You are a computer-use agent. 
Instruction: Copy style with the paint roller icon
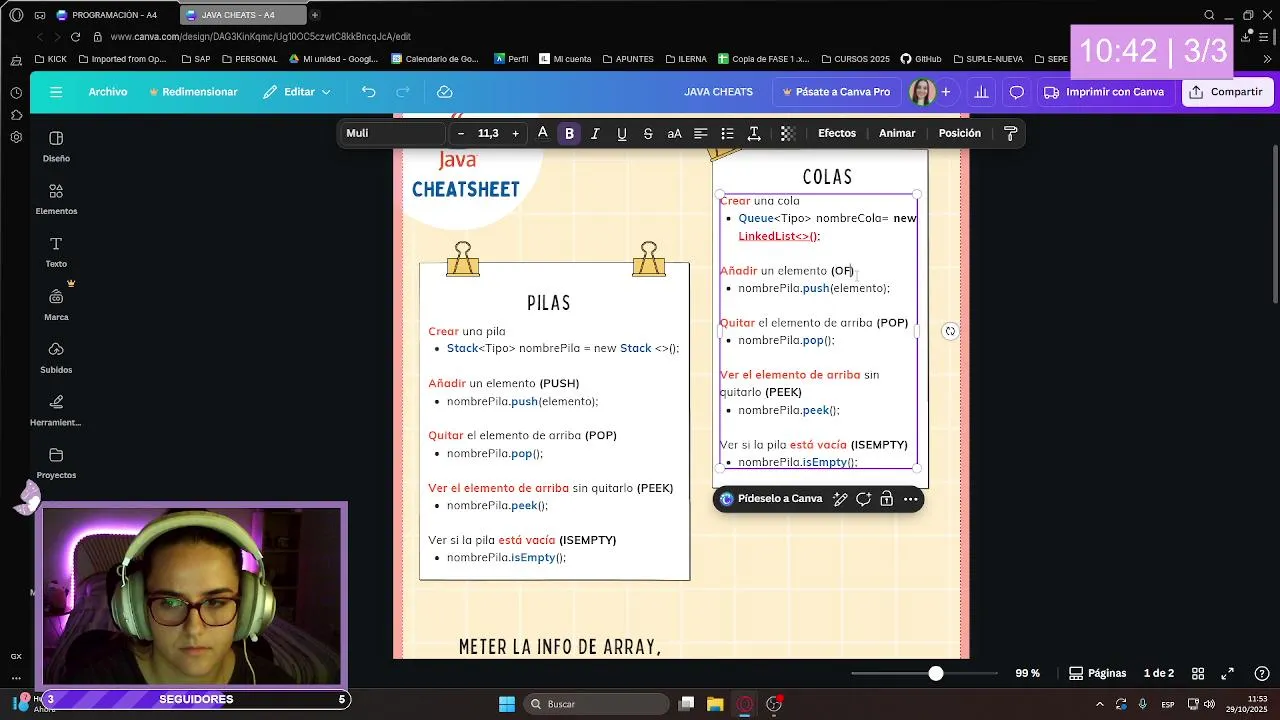point(1010,133)
